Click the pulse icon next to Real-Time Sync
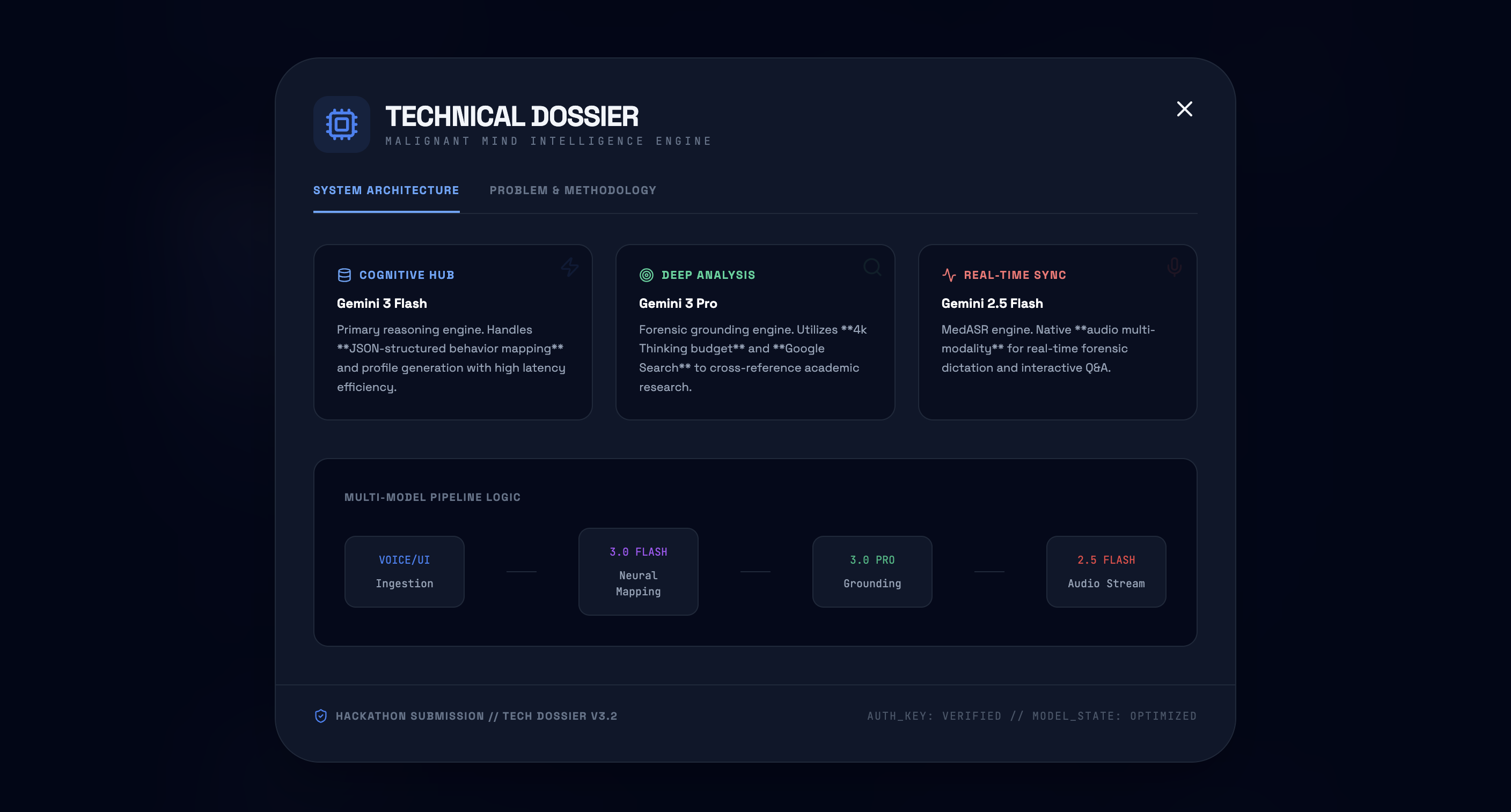 [x=949, y=275]
